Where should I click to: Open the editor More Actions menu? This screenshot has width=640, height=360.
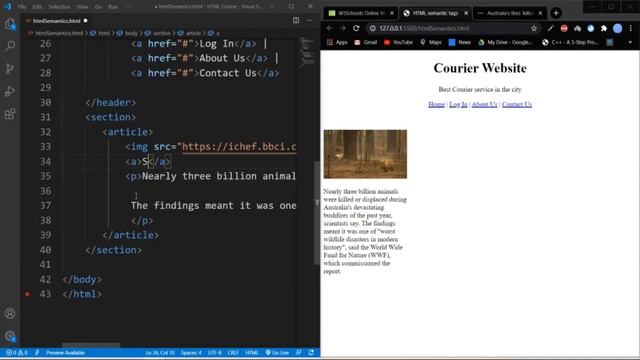coord(309,20)
